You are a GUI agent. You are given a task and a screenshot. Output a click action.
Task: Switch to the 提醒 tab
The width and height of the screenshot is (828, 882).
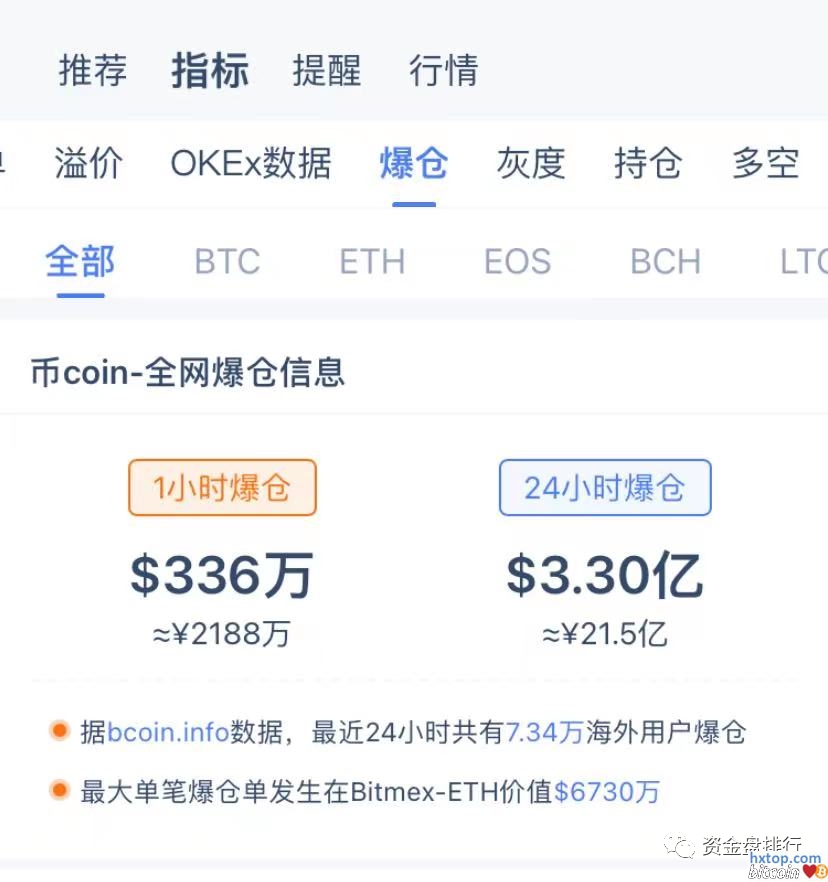(326, 71)
